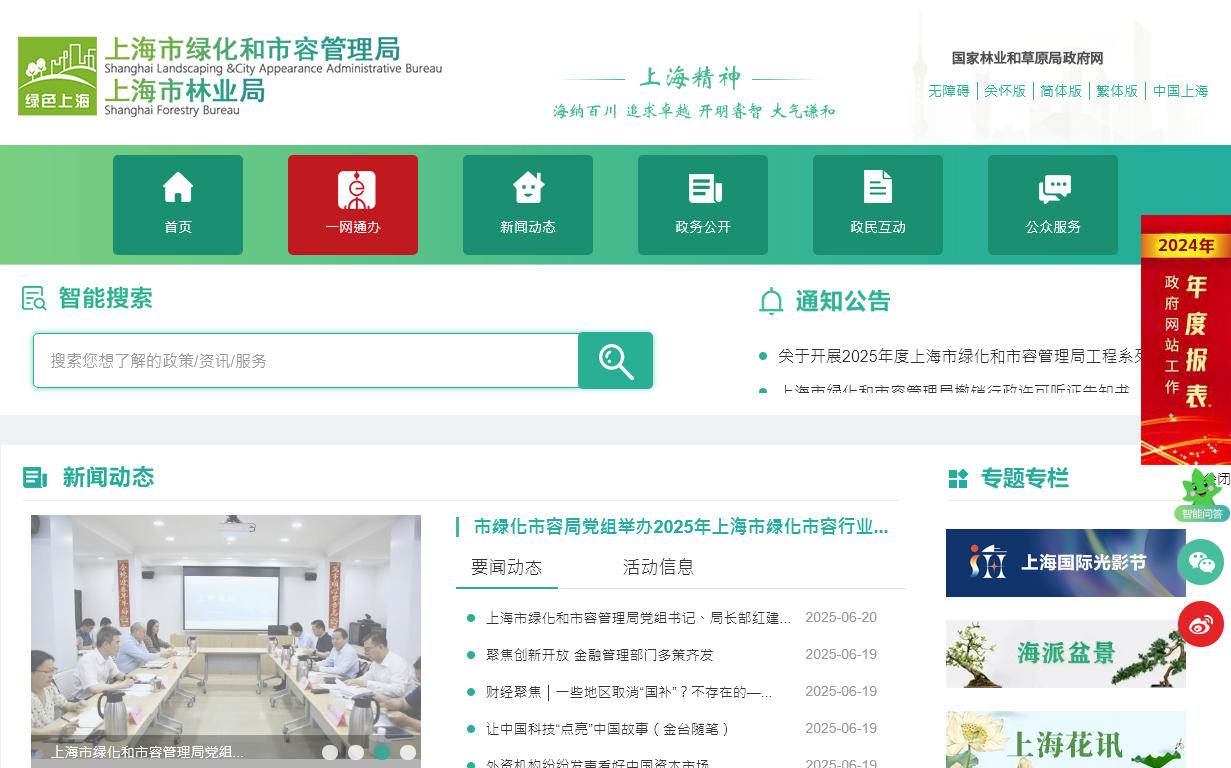Open the 首页 home tile
1231x768 pixels.
[x=178, y=205]
